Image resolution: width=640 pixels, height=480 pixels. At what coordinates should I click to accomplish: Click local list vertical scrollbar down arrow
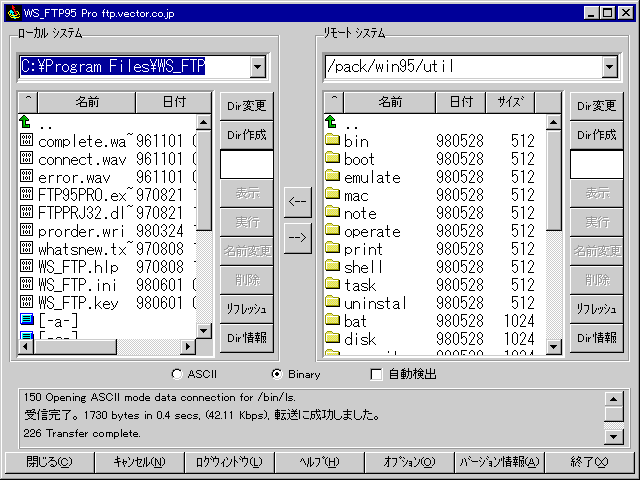tap(204, 331)
